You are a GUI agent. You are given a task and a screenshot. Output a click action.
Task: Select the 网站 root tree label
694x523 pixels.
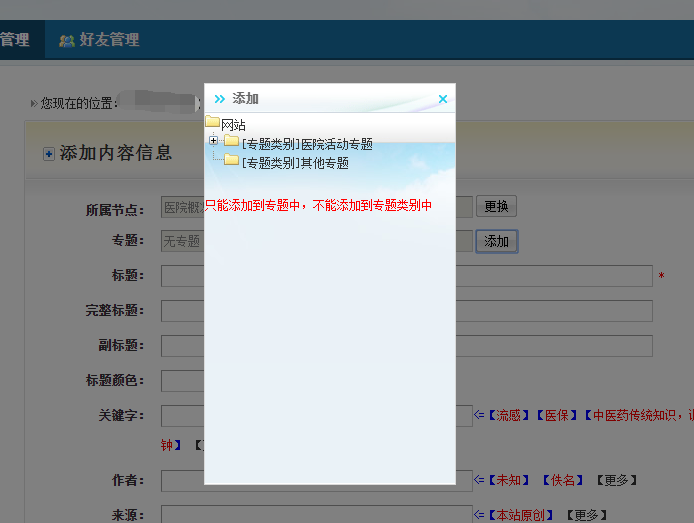click(233, 125)
